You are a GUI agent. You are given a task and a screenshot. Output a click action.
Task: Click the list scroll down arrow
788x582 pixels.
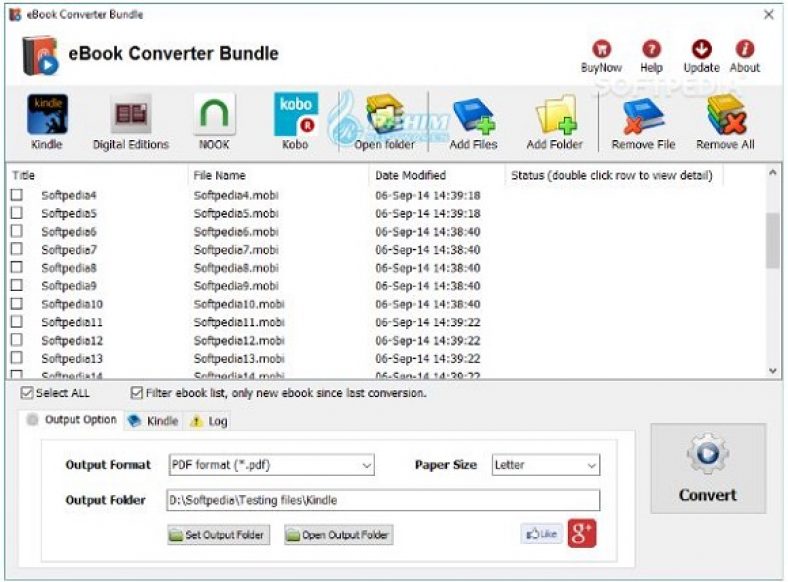click(x=773, y=371)
